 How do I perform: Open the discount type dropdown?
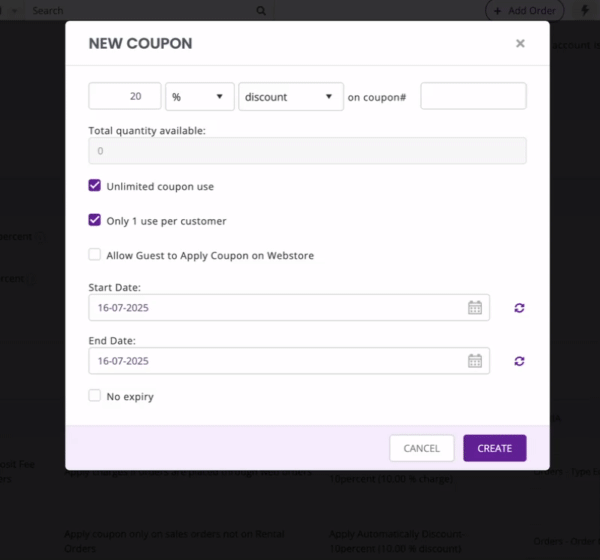[291, 96]
